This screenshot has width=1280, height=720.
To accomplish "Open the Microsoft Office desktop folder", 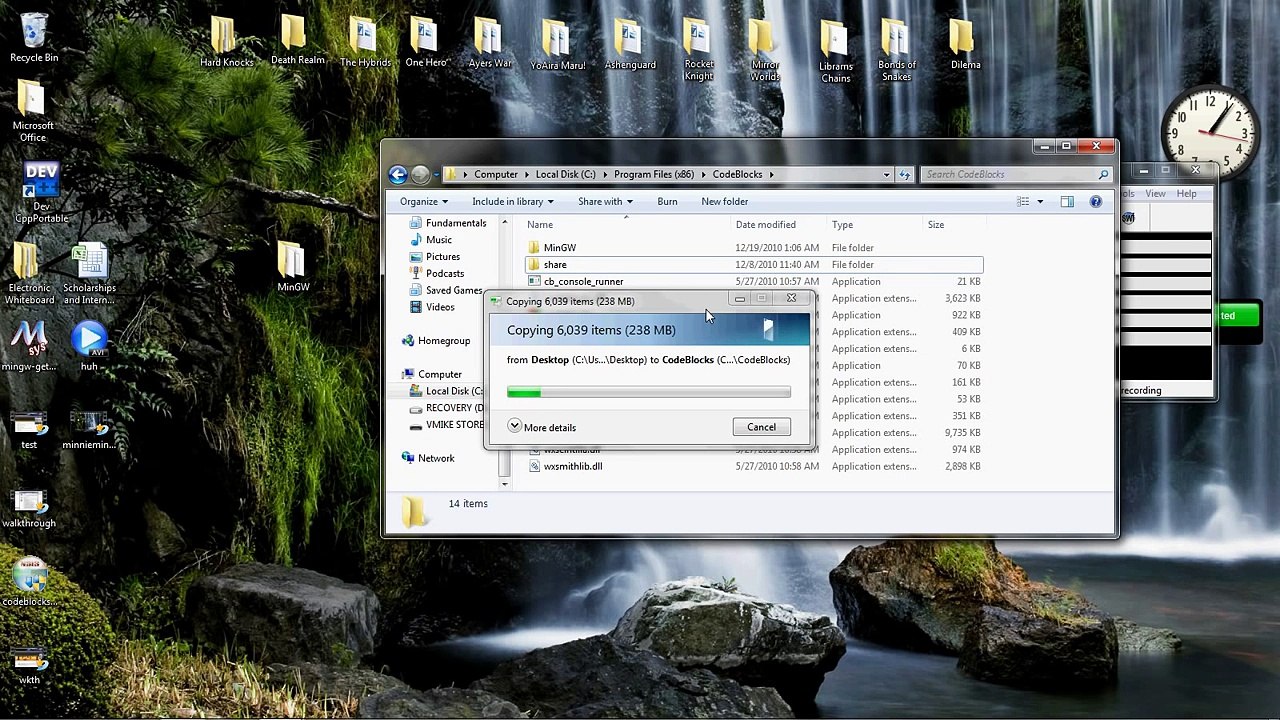I will (x=33, y=111).
